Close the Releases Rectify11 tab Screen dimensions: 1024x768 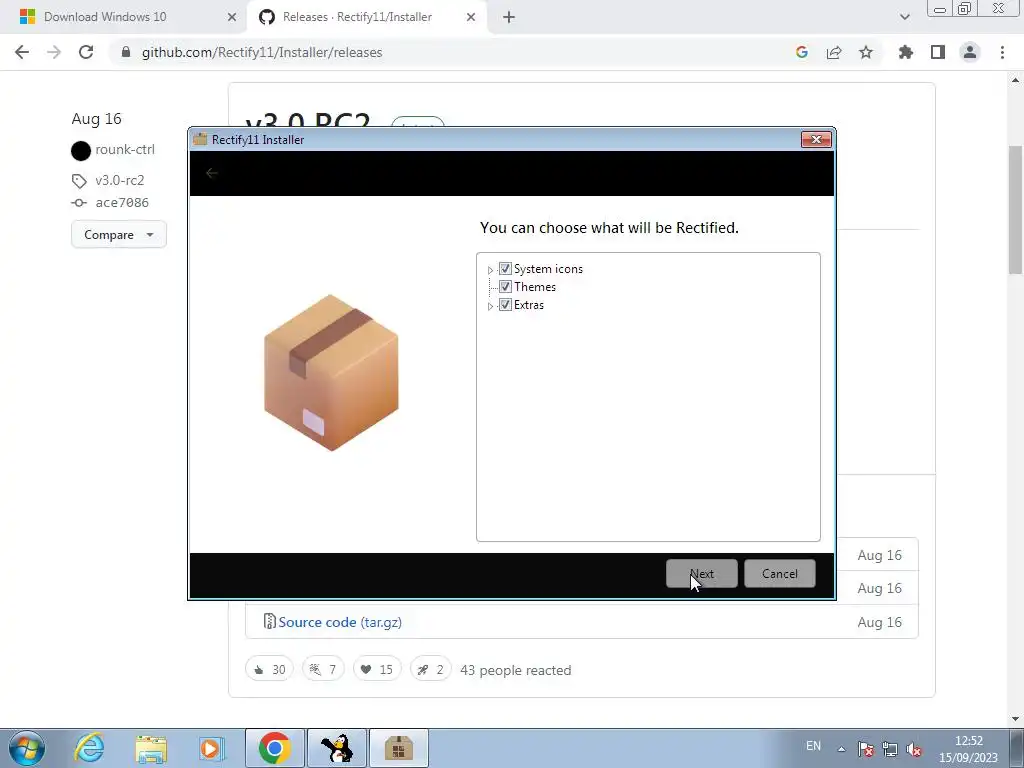coord(471,17)
